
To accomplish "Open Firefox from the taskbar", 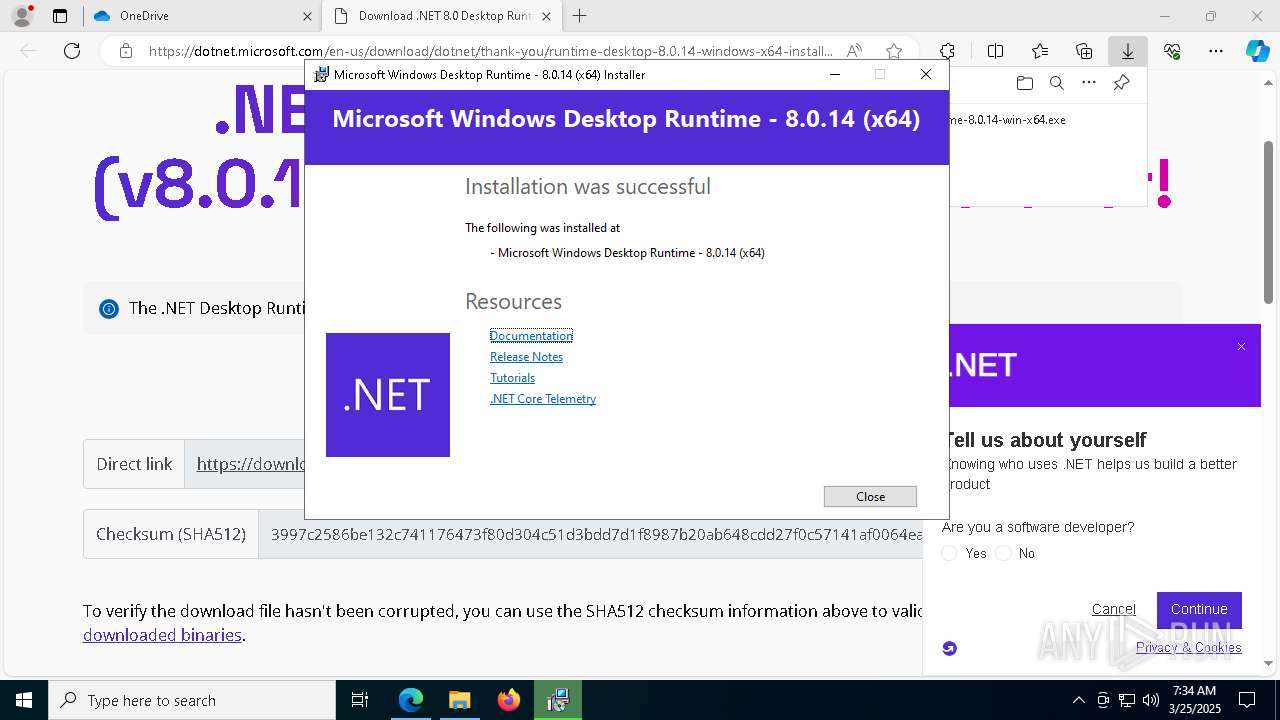I will click(x=508, y=700).
